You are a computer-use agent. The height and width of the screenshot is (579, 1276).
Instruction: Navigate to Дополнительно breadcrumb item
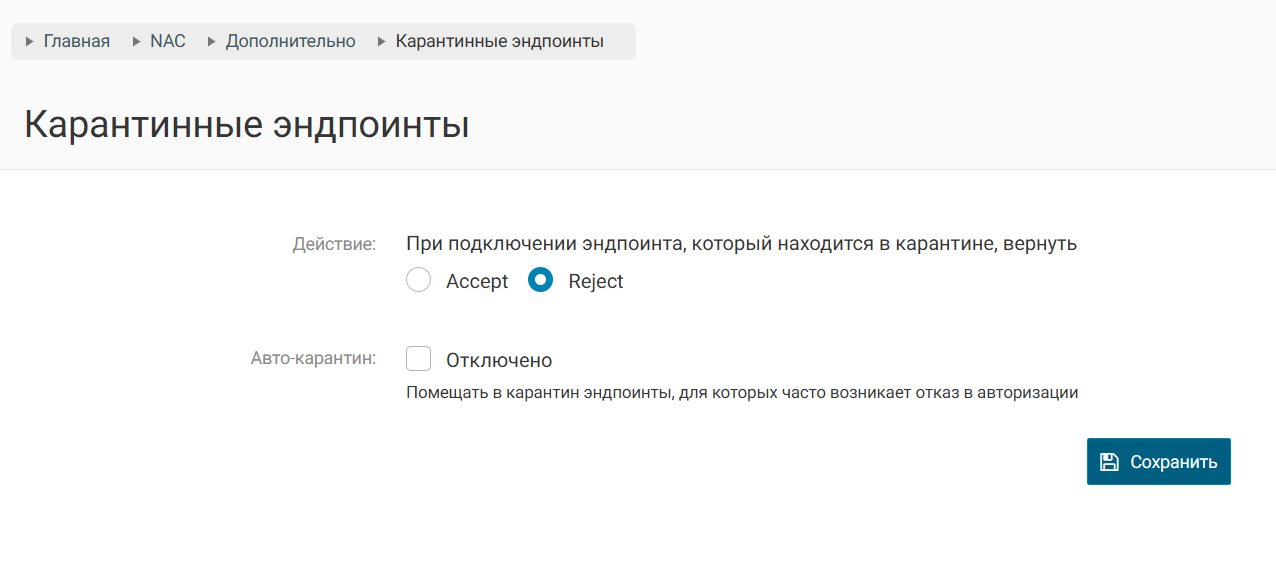point(291,42)
